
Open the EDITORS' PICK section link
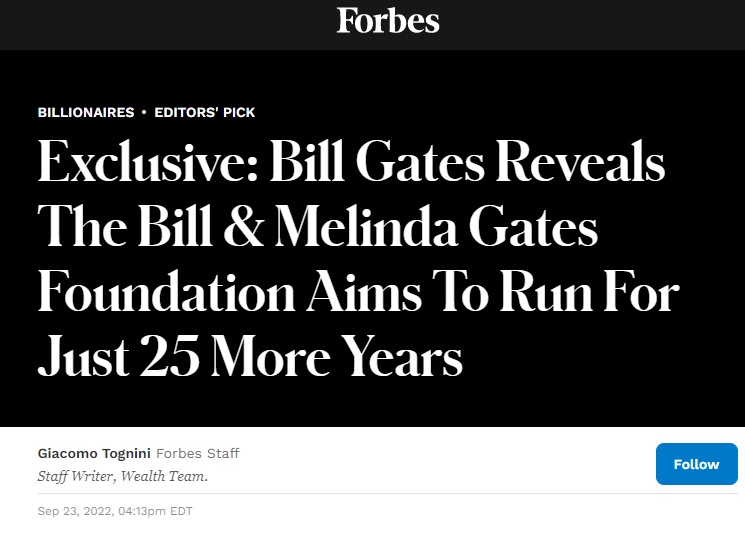click(205, 113)
